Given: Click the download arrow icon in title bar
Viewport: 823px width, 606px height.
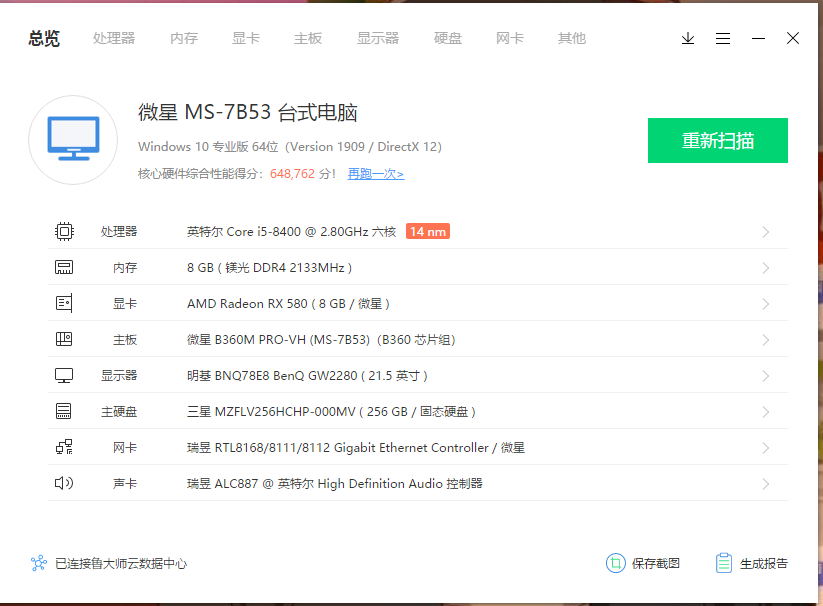Looking at the screenshot, I should (688, 38).
